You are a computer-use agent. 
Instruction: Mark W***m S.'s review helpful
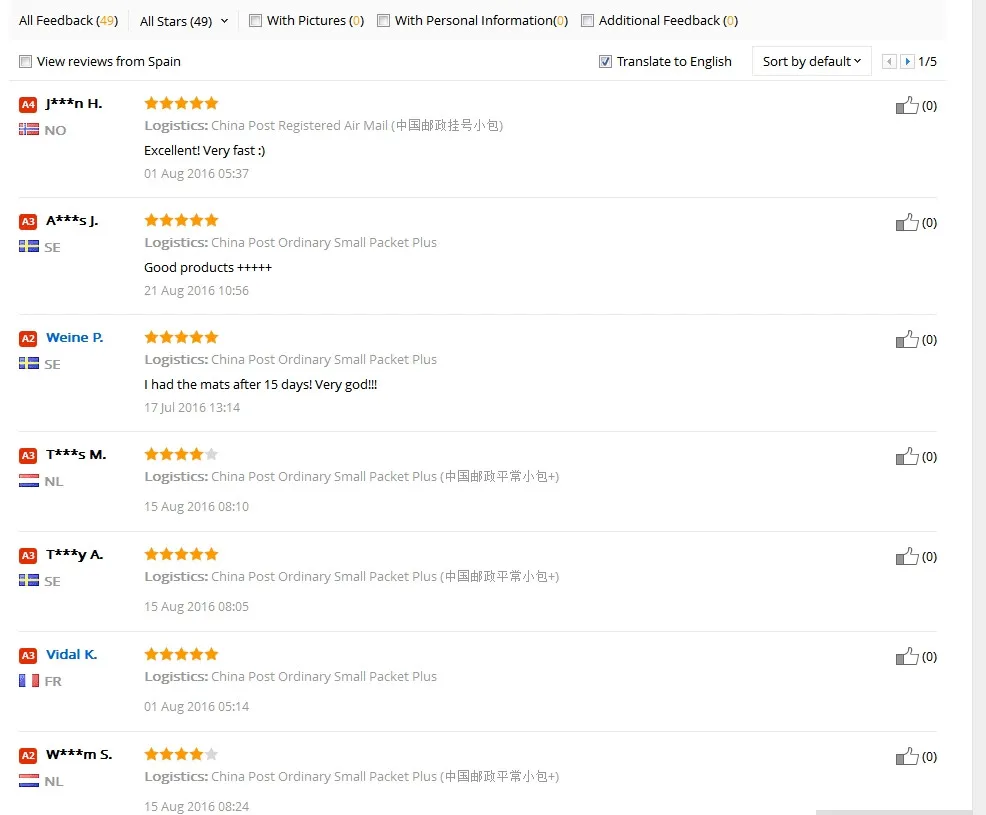click(x=907, y=756)
